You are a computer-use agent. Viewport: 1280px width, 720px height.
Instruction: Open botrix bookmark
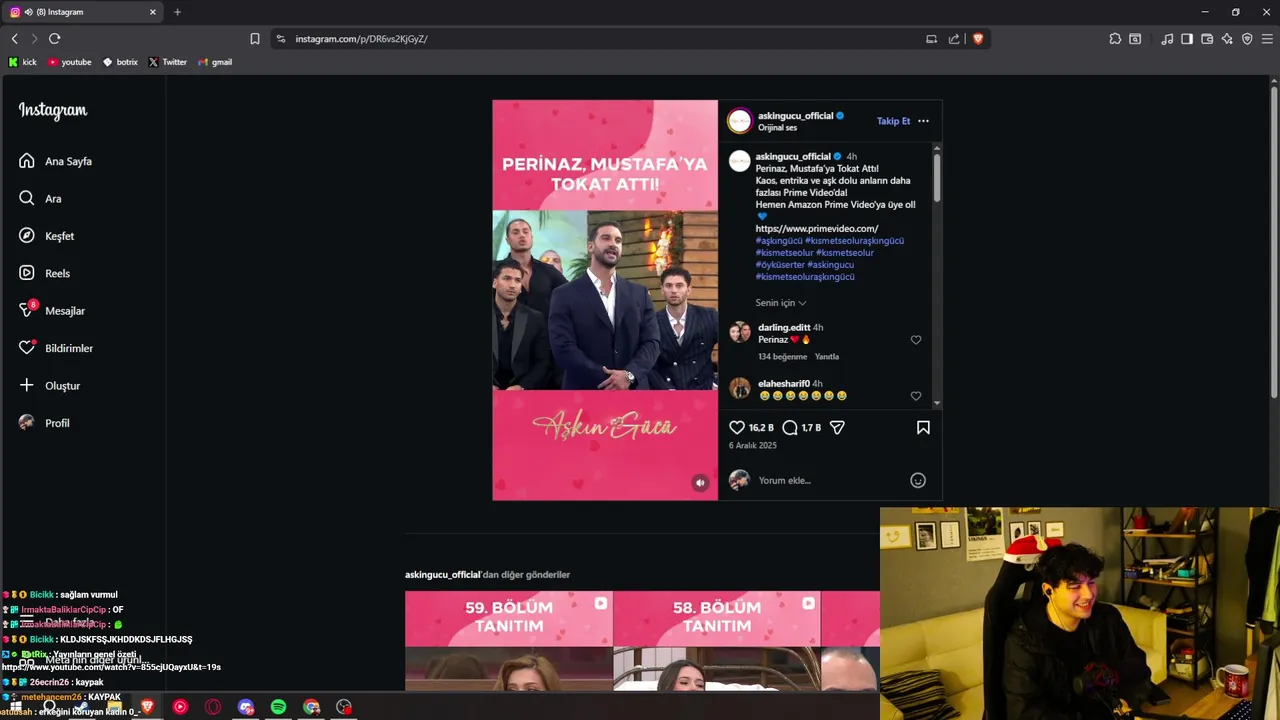pyautogui.click(x=120, y=62)
